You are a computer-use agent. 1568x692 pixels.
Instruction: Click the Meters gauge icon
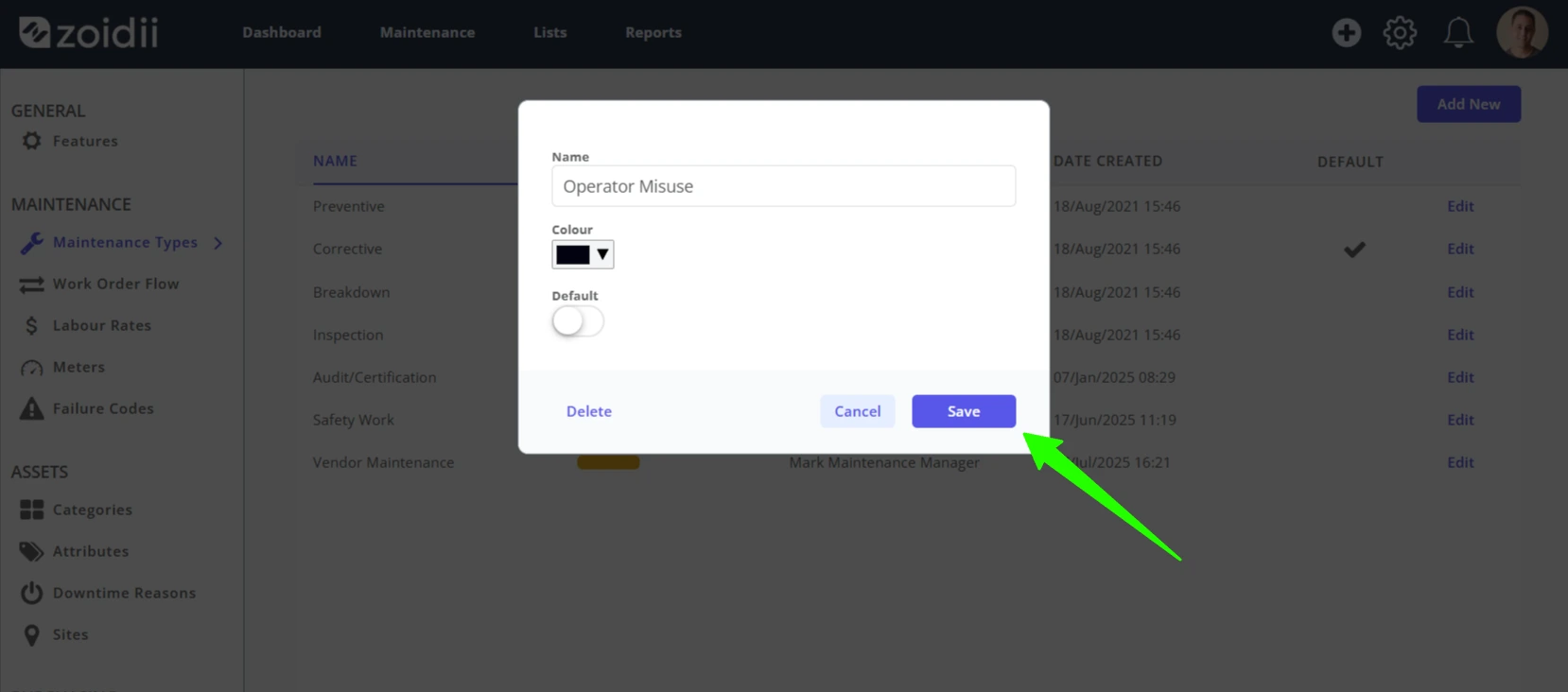coord(31,368)
